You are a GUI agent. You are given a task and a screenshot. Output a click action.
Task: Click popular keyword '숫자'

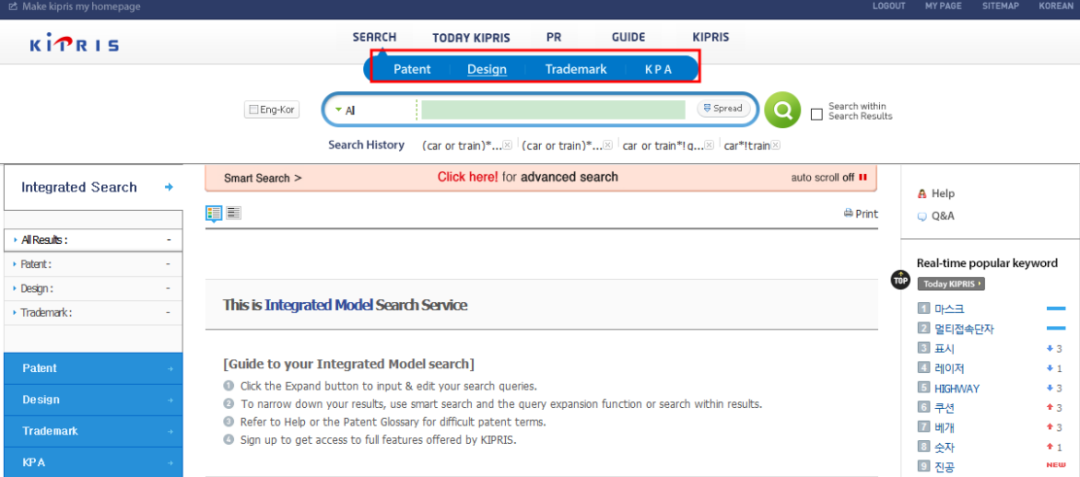[944, 447]
